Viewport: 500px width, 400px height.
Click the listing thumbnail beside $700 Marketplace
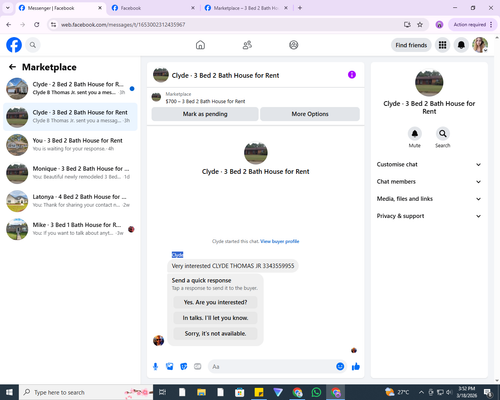click(x=156, y=97)
